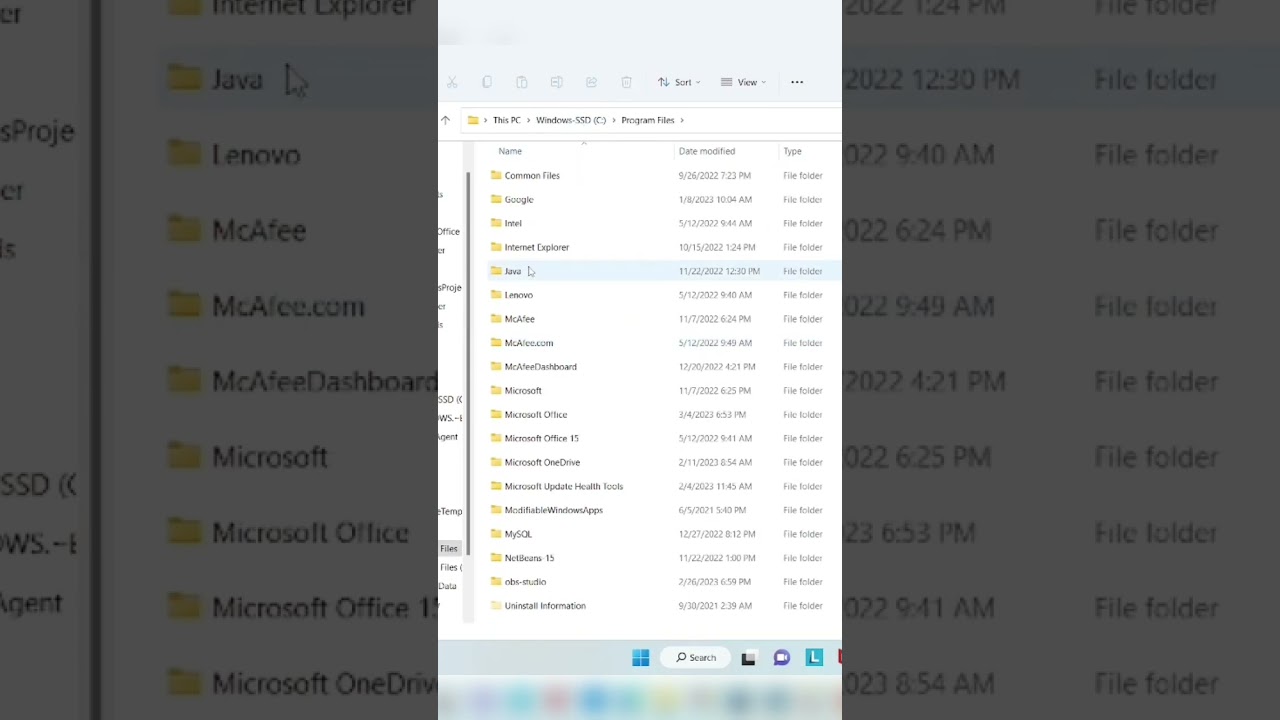
Task: Open the Chat app on taskbar
Action: tap(781, 657)
